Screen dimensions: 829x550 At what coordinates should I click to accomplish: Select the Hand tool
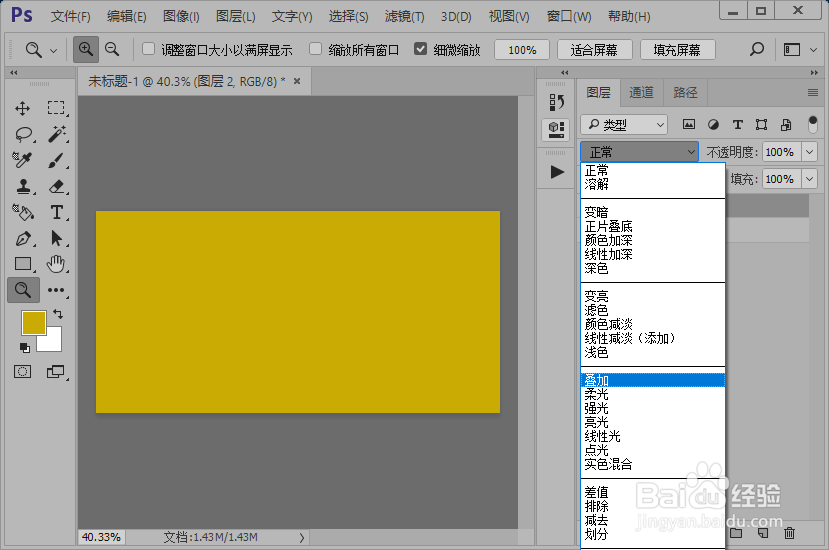(x=56, y=263)
